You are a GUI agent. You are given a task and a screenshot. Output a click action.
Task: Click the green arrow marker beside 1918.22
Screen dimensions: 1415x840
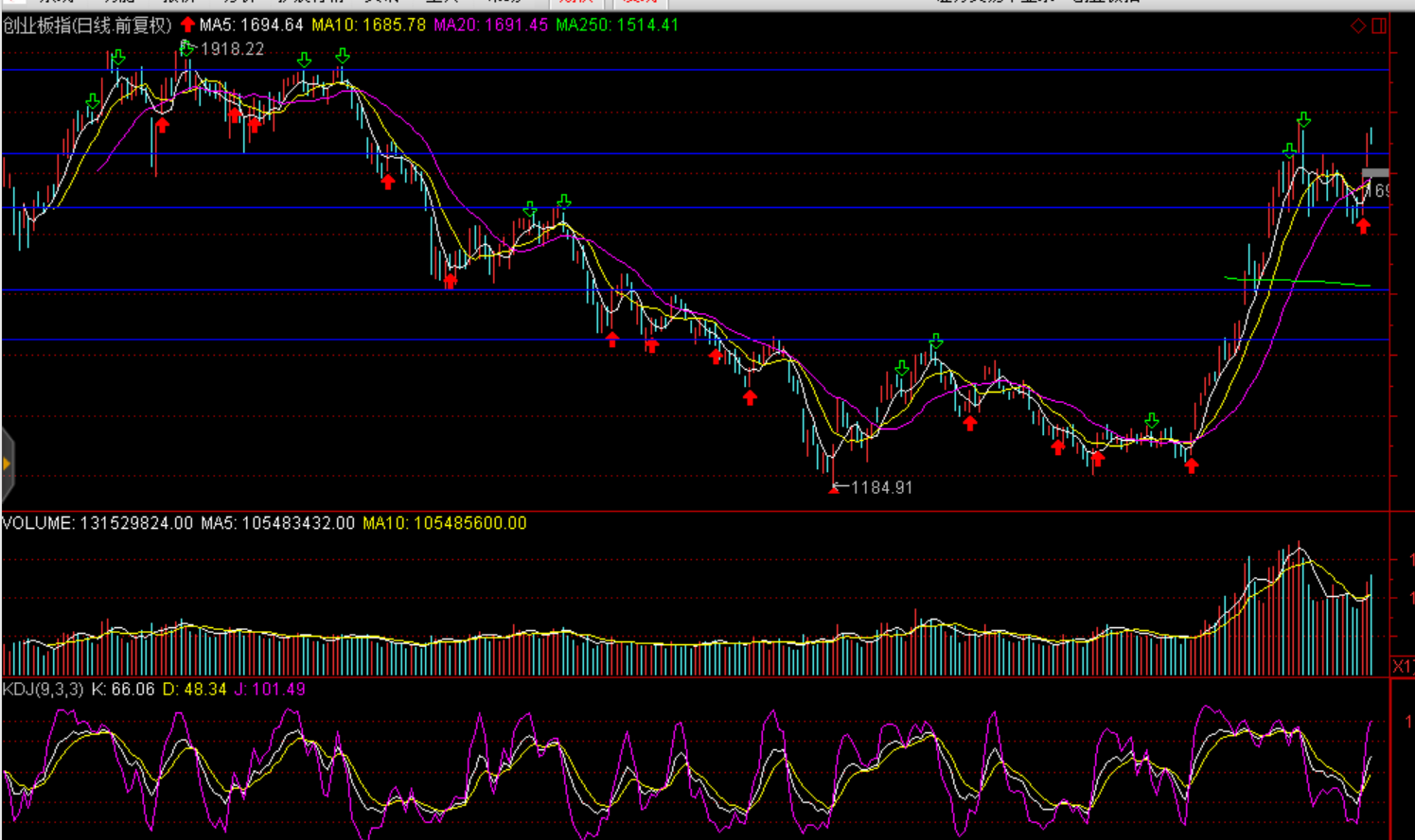[x=186, y=47]
